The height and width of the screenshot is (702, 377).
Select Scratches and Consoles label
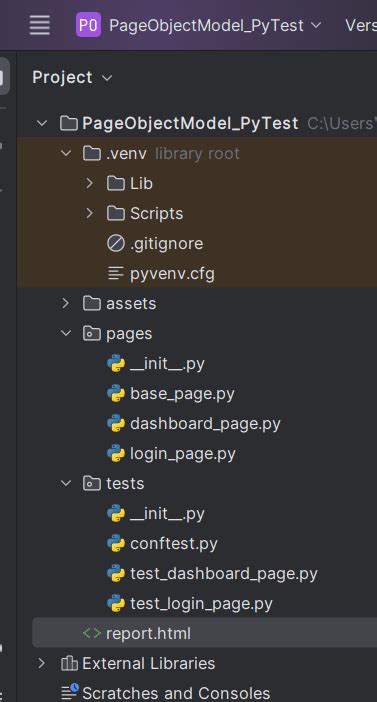[x=176, y=693]
